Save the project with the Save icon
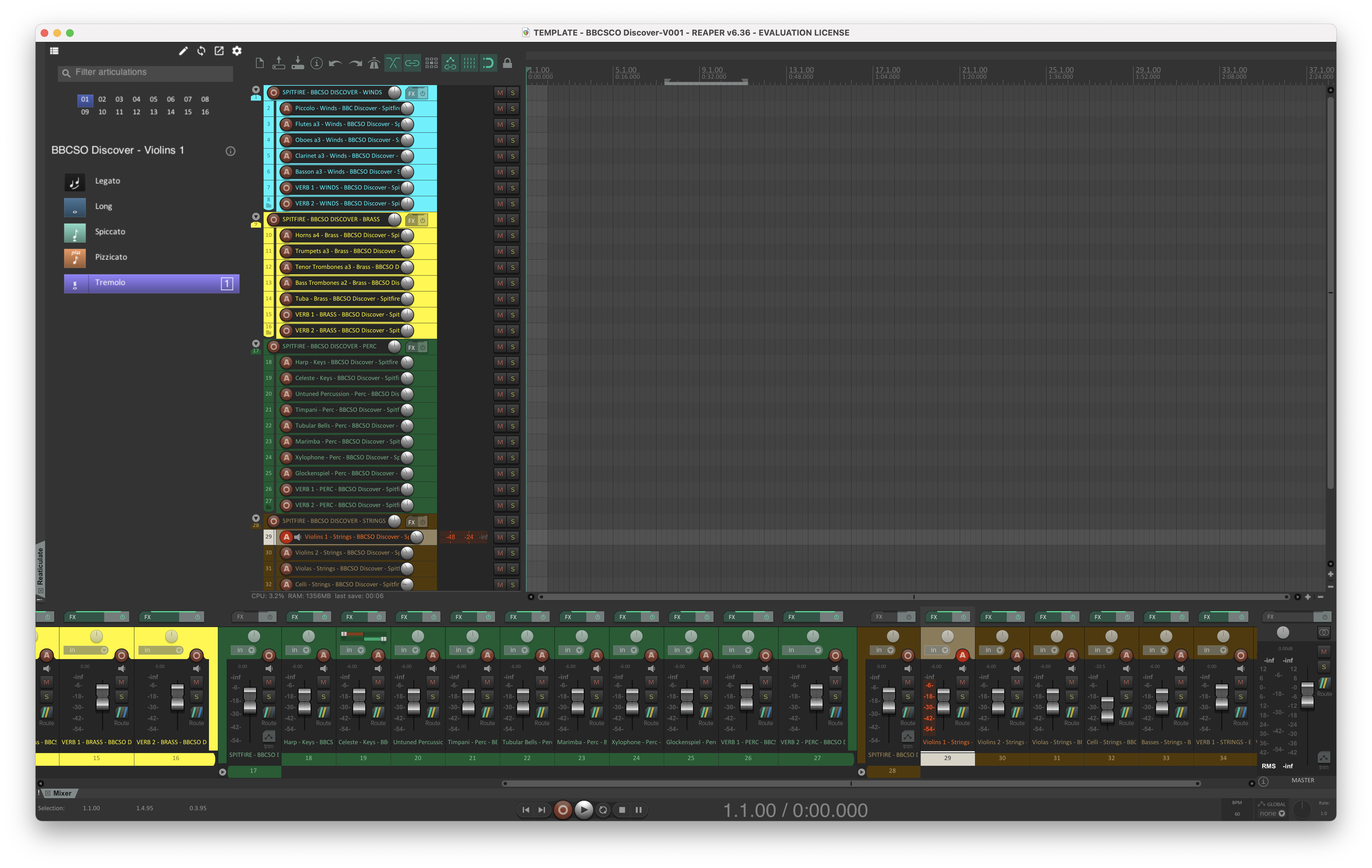Screen dimensions: 1372x868 click(x=298, y=63)
